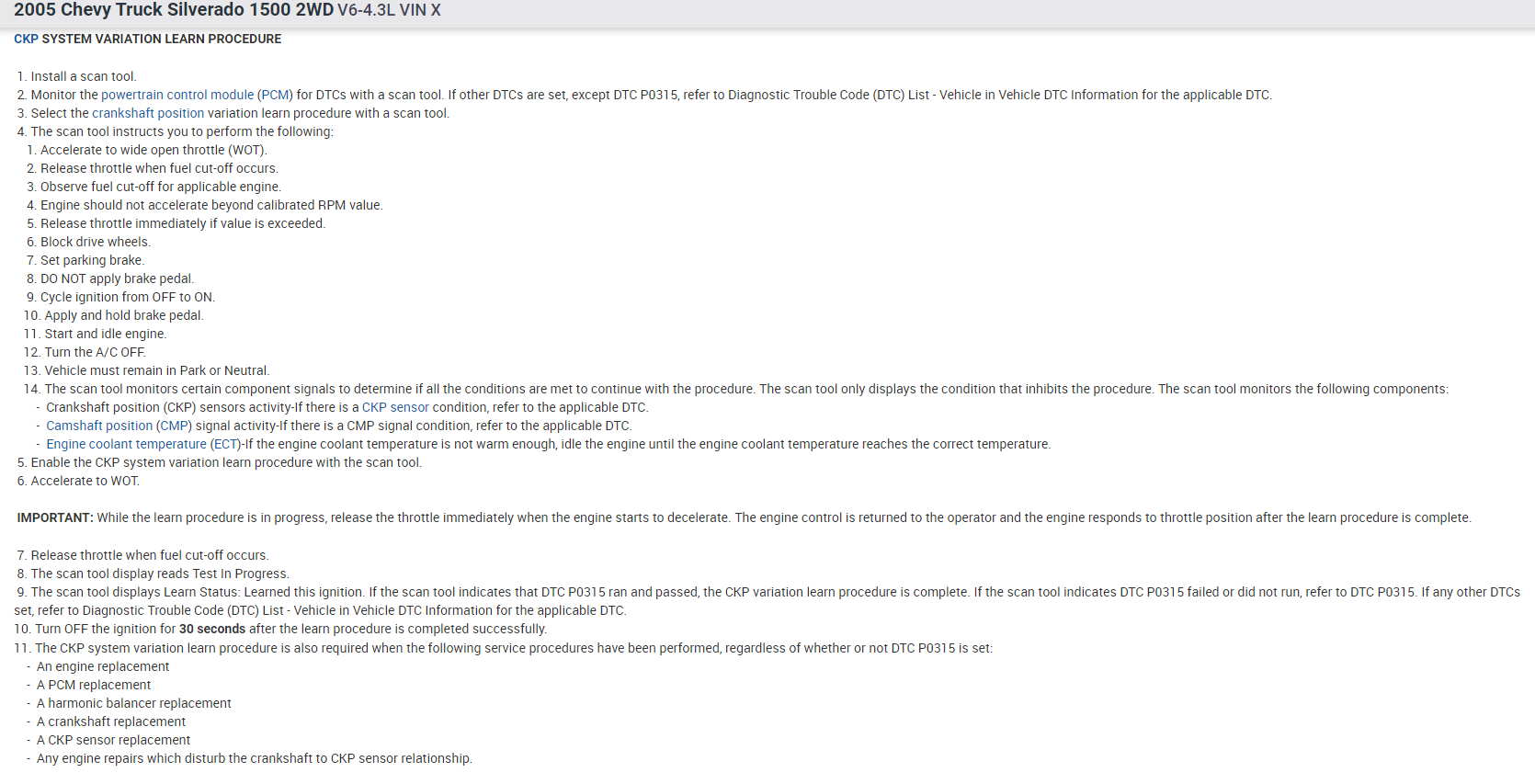Click the 2005 Chevy Truck Silverado title

(x=173, y=10)
